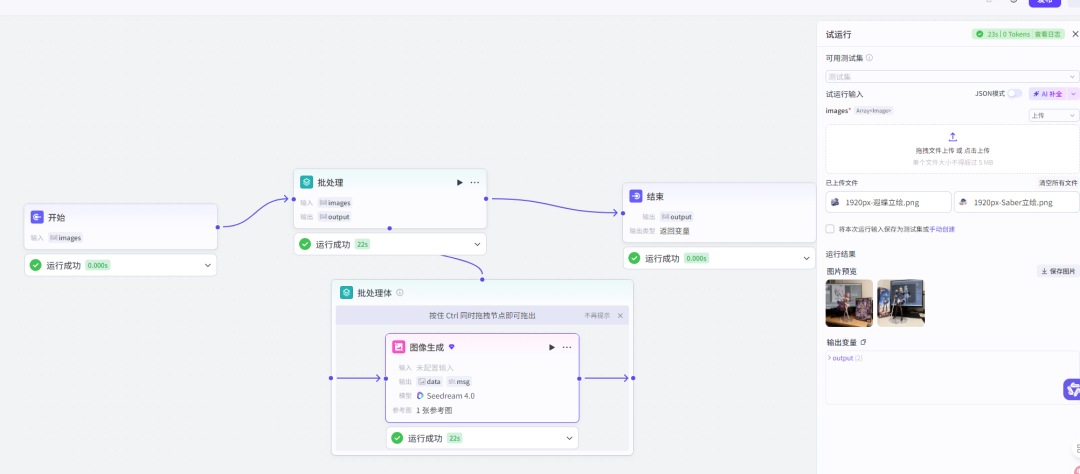Click the upload arrow icon in drop area

tap(952, 137)
